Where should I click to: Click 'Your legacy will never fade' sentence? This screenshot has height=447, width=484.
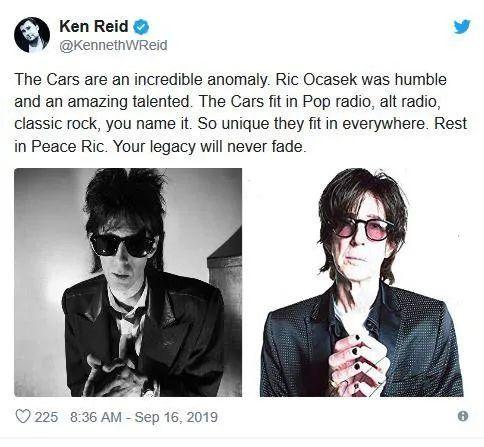click(209, 146)
